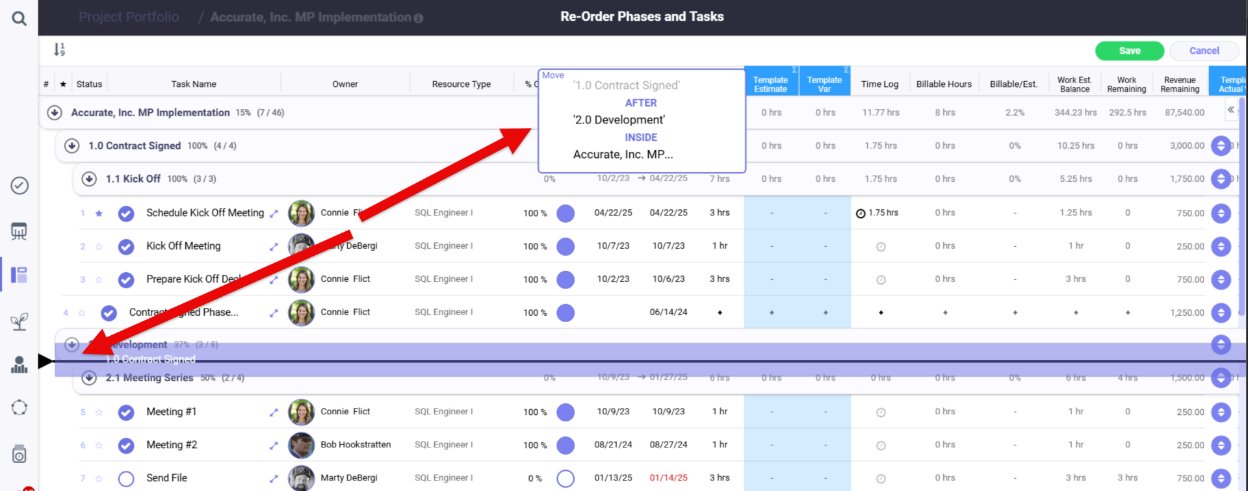Toggle the blue star on Schedule Kick Off Meeting

point(98,213)
